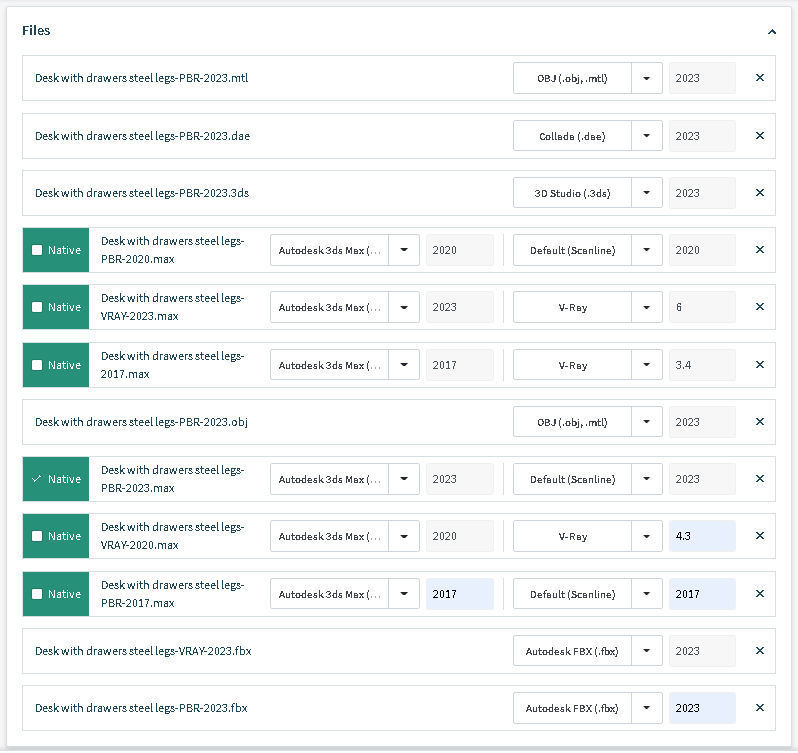Click V-Ray version field showing 4.3
The width and height of the screenshot is (798, 753).
tap(702, 536)
